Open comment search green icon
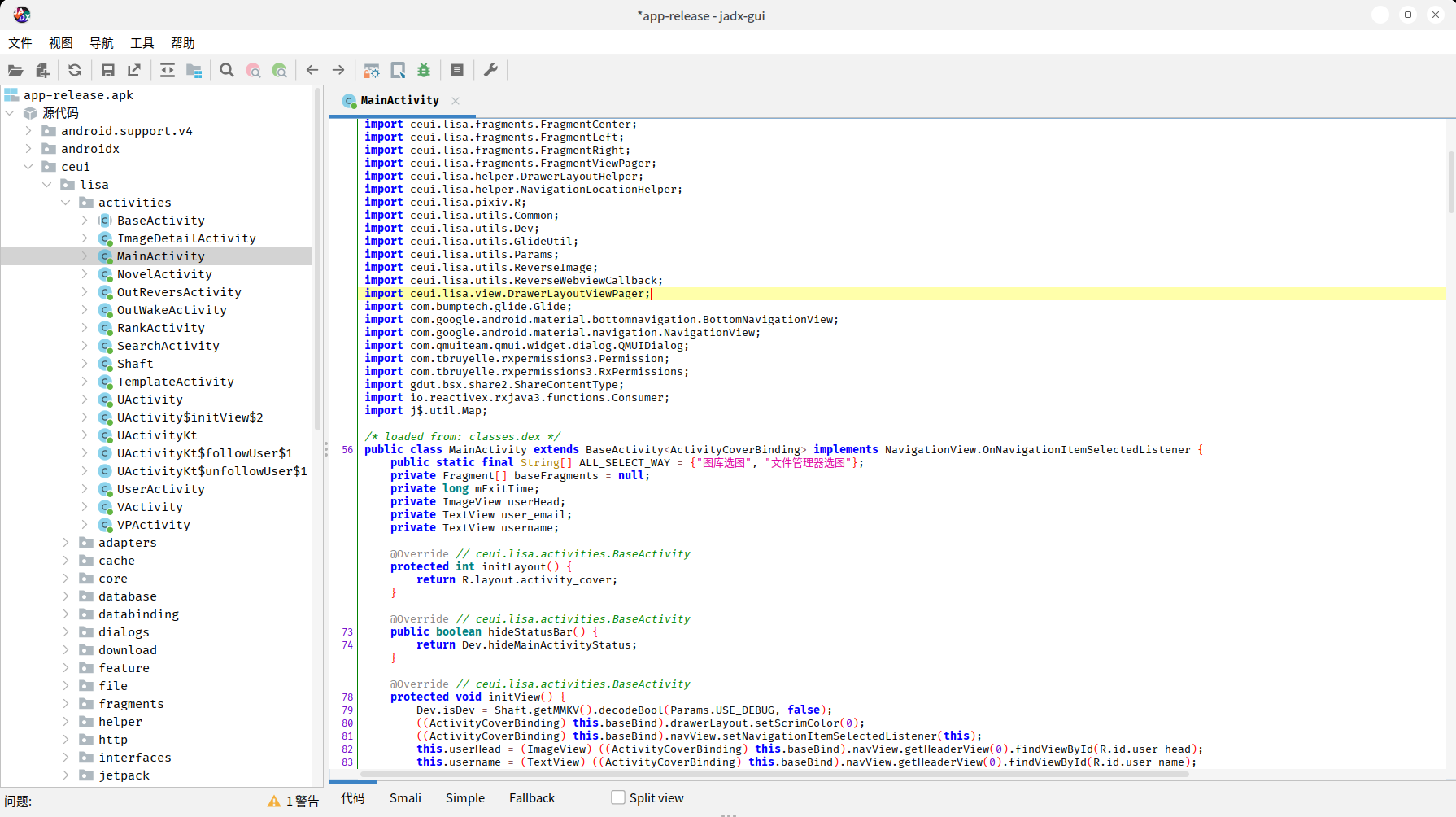The height and width of the screenshot is (817, 1456). [x=280, y=71]
